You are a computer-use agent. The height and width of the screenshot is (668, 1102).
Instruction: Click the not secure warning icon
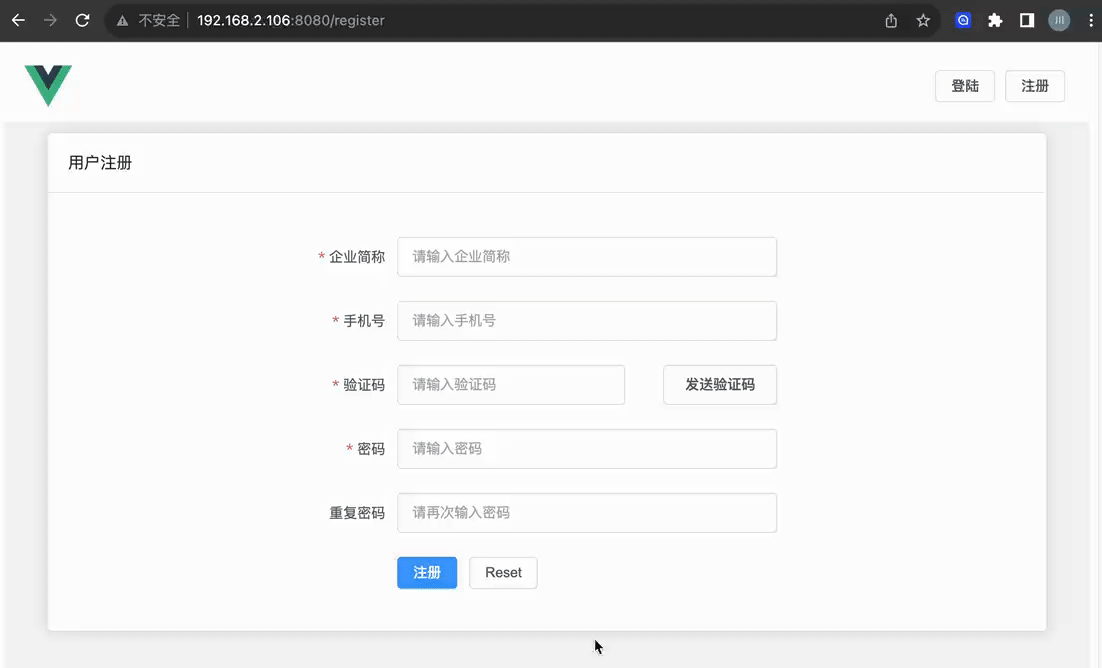point(122,20)
